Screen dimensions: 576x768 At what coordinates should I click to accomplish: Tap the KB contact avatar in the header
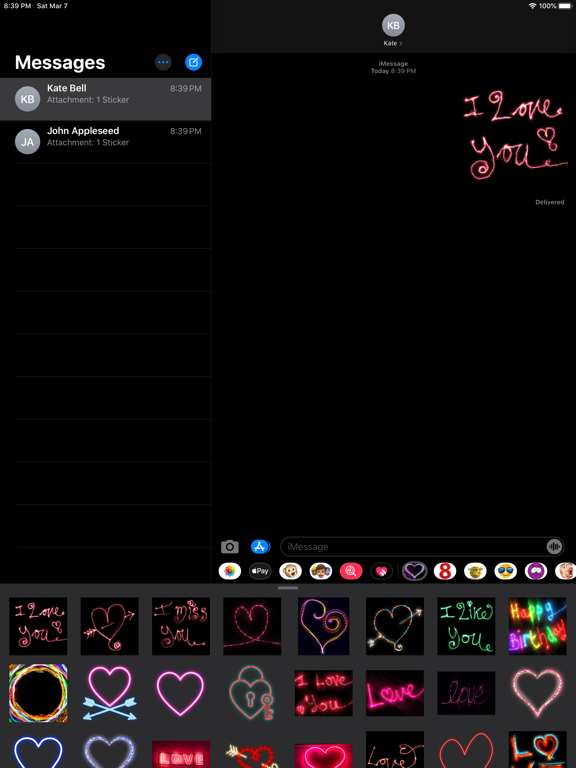pyautogui.click(x=393, y=25)
